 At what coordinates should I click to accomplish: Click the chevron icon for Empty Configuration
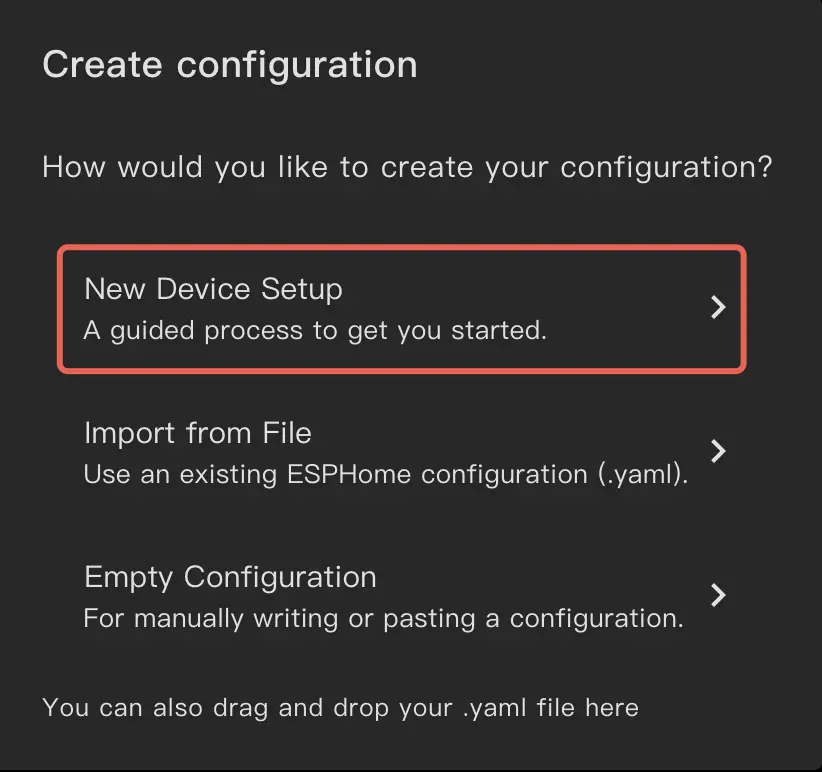[x=717, y=595]
